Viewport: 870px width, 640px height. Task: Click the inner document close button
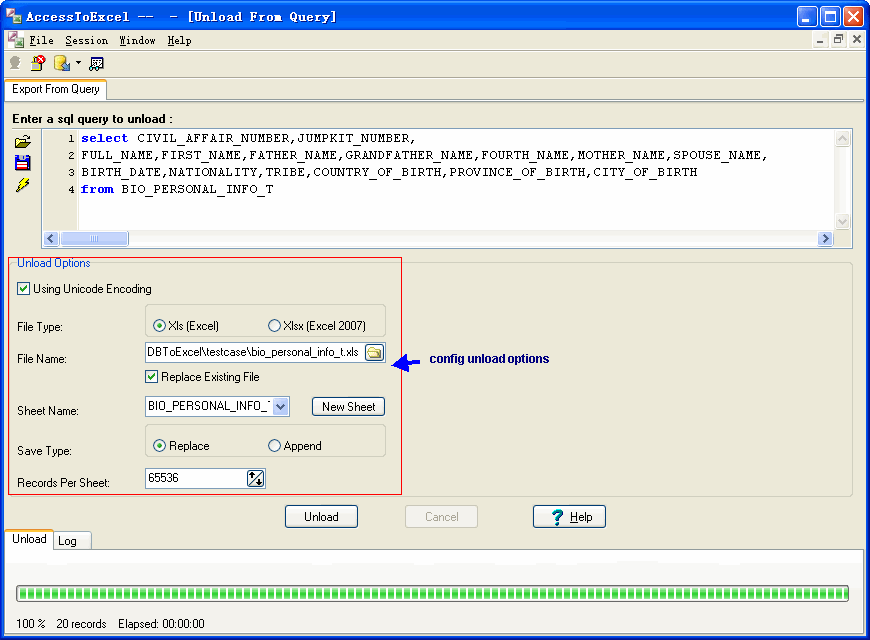click(x=857, y=39)
